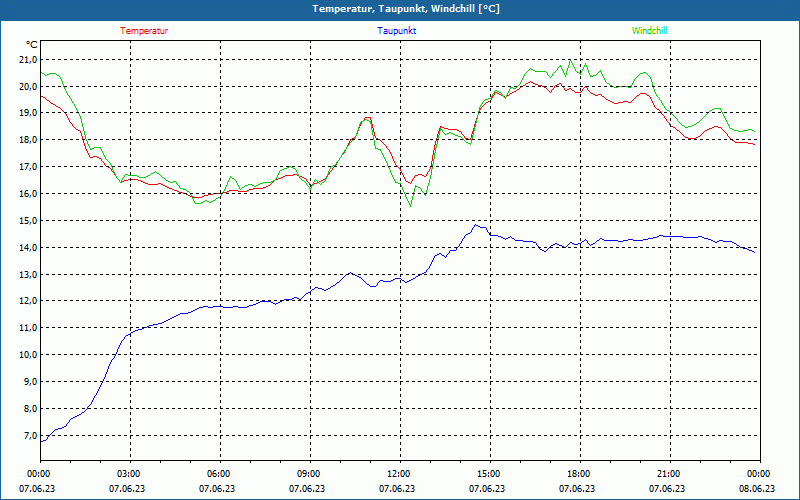This screenshot has width=800, height=500.
Task: Click the 09:00 time axis label
Action: [310, 474]
